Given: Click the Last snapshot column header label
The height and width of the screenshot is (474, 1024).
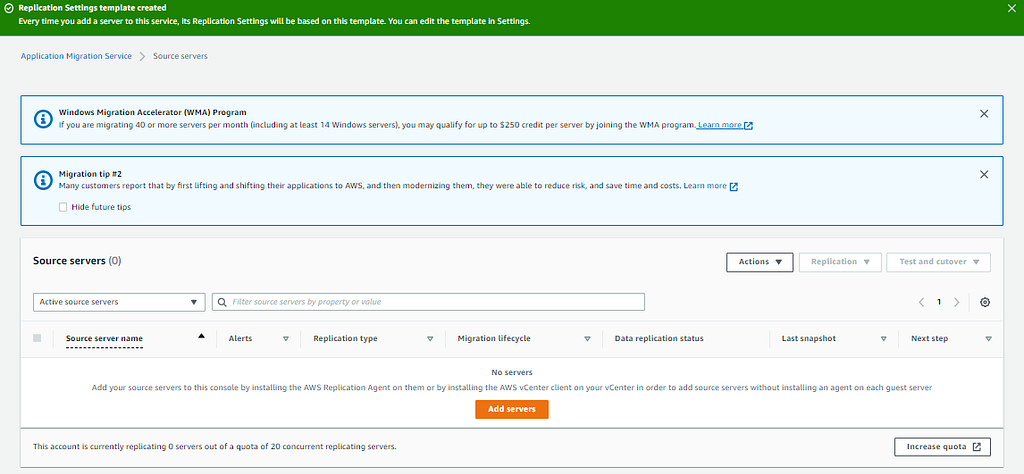Looking at the screenshot, I should [809, 338].
